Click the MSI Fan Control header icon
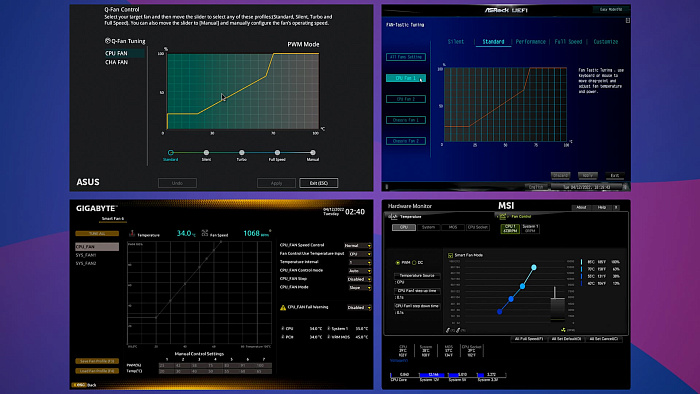Image resolution: width=700 pixels, height=394 pixels. coord(503,216)
